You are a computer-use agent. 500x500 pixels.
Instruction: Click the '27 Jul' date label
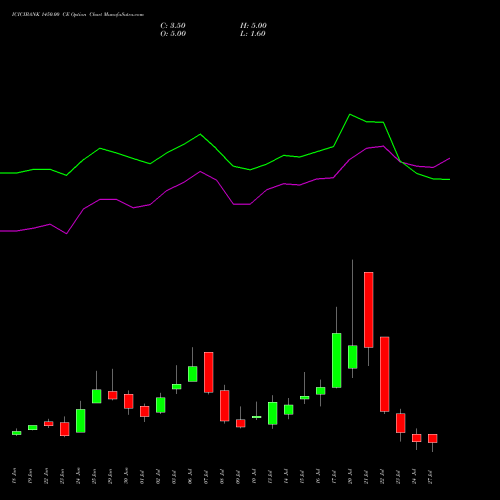pos(430,476)
